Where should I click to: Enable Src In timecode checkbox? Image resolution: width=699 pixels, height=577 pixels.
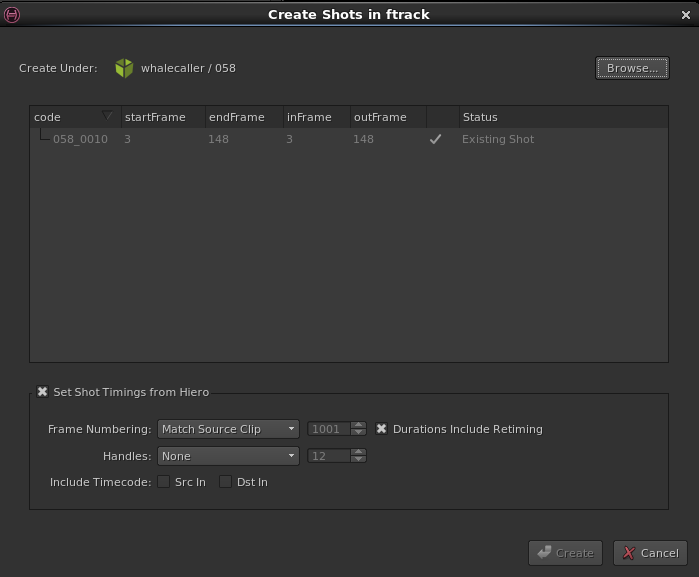pyautogui.click(x=164, y=482)
